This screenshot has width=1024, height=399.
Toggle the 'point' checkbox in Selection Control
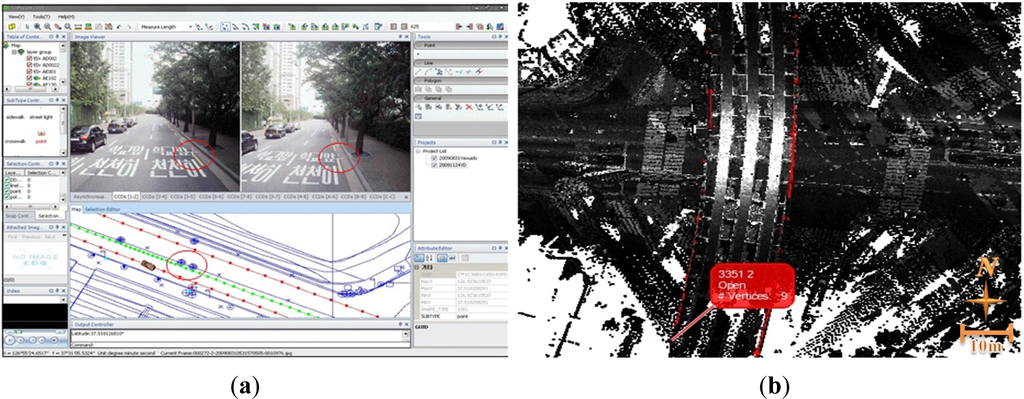click(x=7, y=190)
